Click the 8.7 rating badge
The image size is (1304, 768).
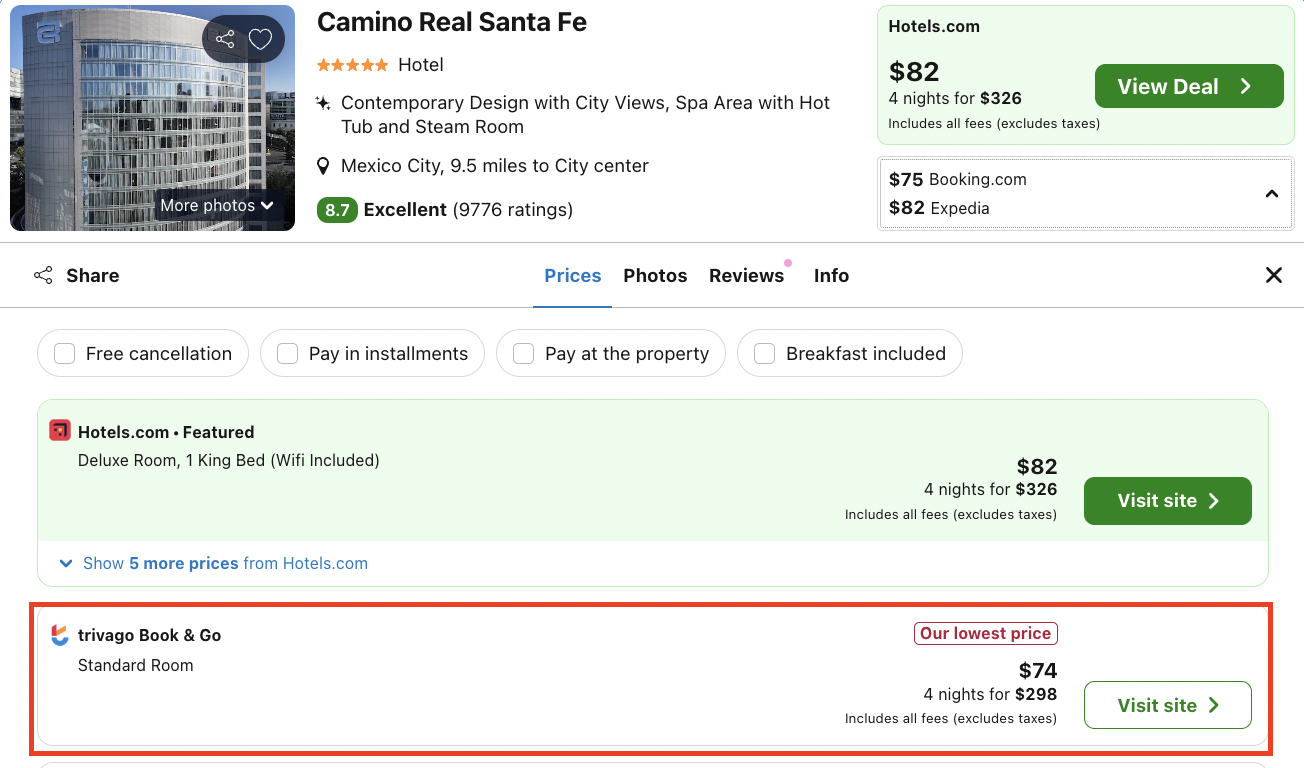coord(337,210)
